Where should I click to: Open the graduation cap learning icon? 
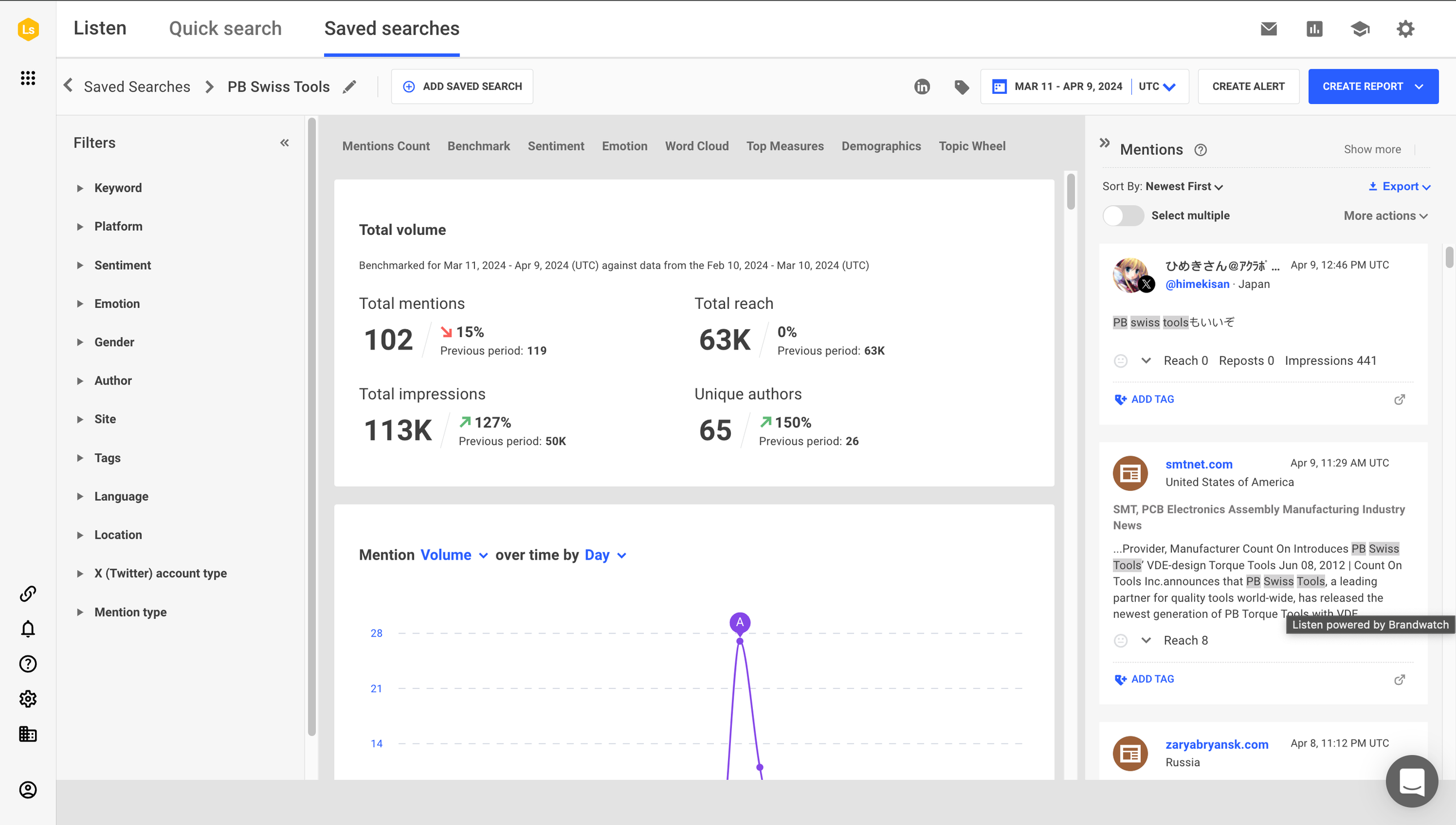coord(1359,29)
